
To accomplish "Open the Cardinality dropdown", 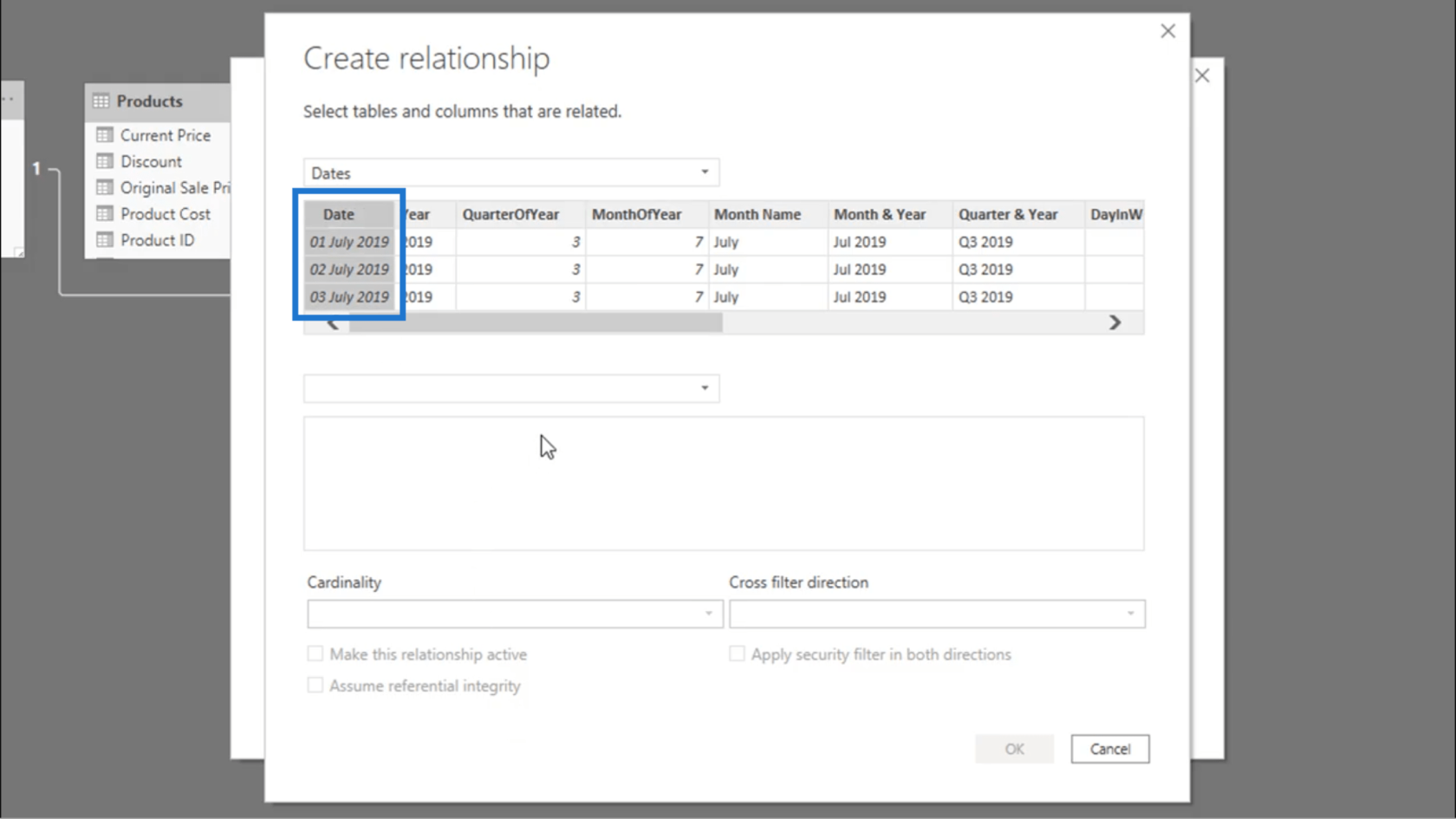I will click(x=515, y=614).
